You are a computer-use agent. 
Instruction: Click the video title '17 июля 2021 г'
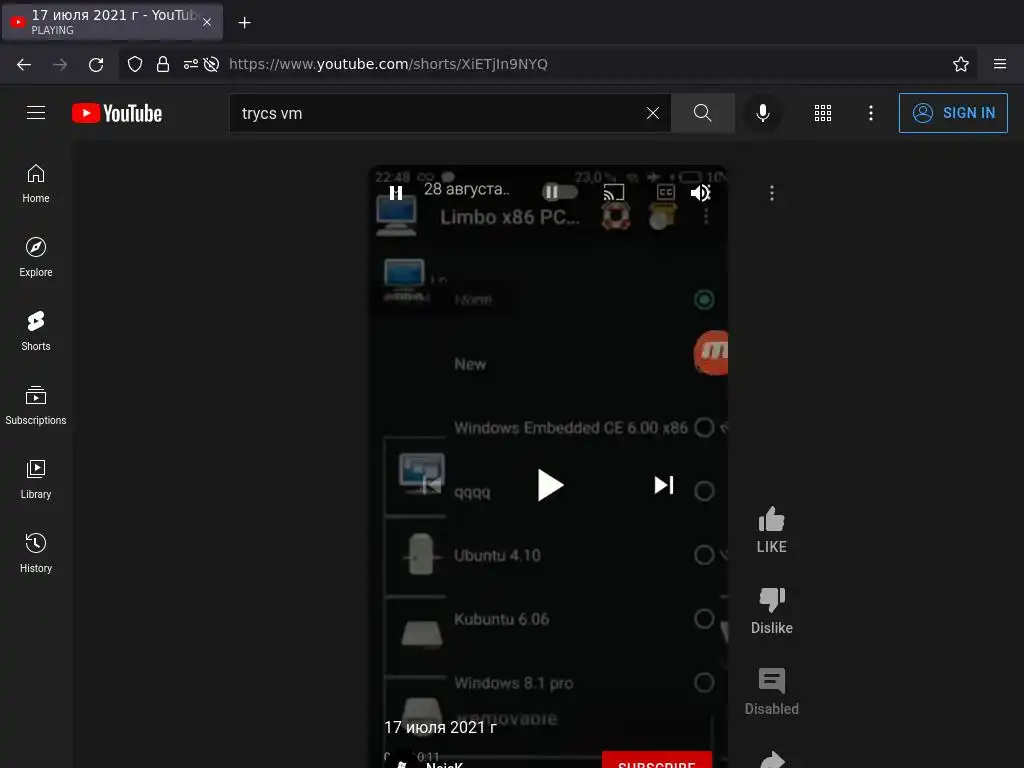pyautogui.click(x=440, y=728)
